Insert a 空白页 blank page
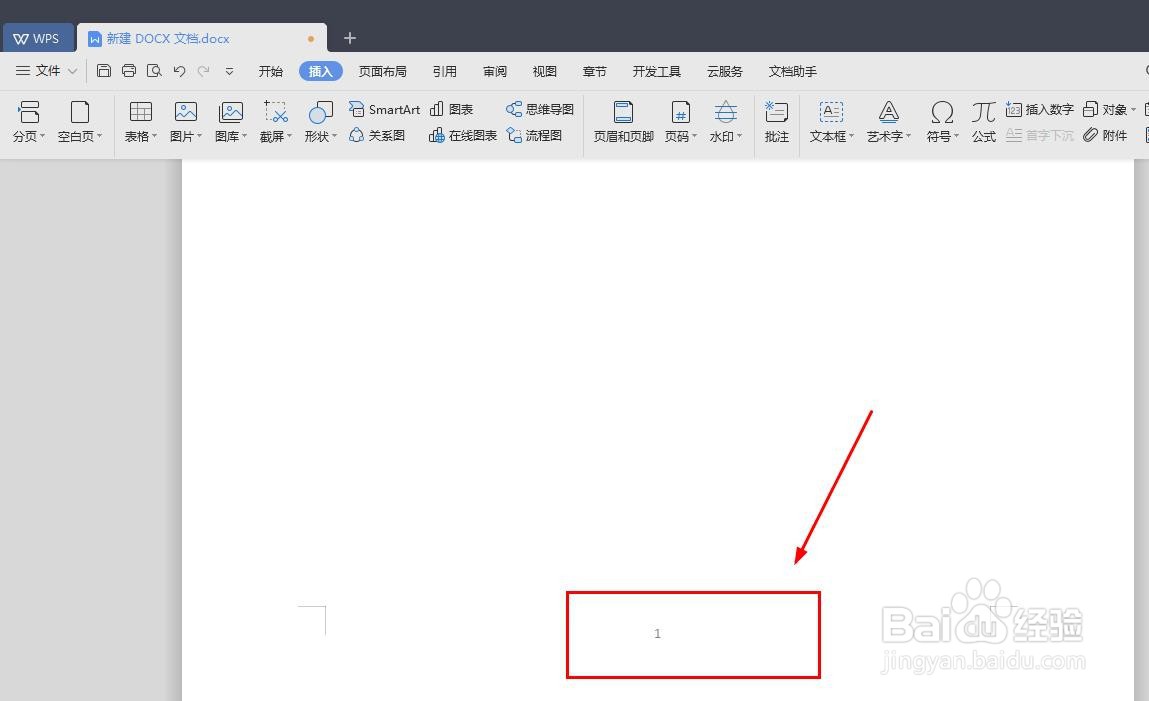This screenshot has height=701, width=1149. [79, 122]
